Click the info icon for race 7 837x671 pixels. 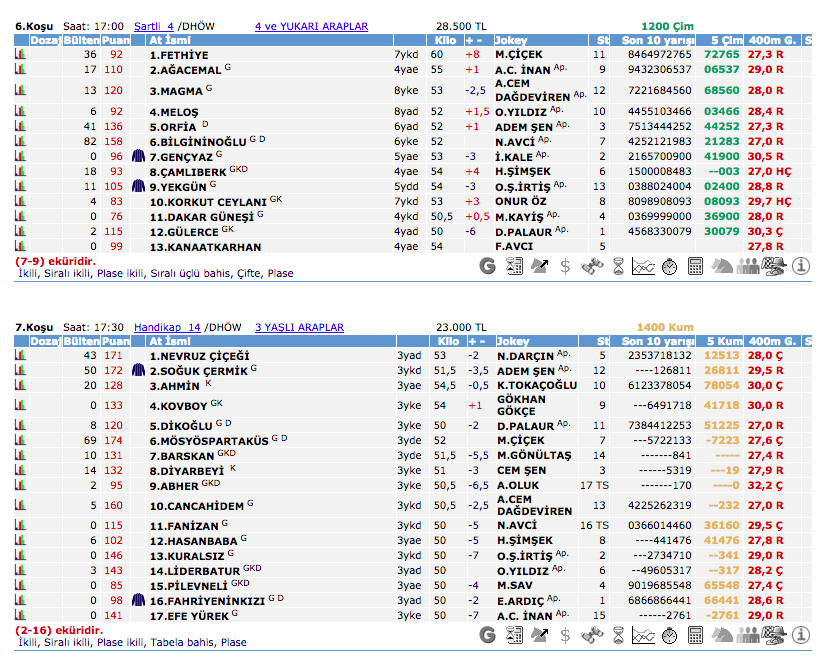point(800,635)
